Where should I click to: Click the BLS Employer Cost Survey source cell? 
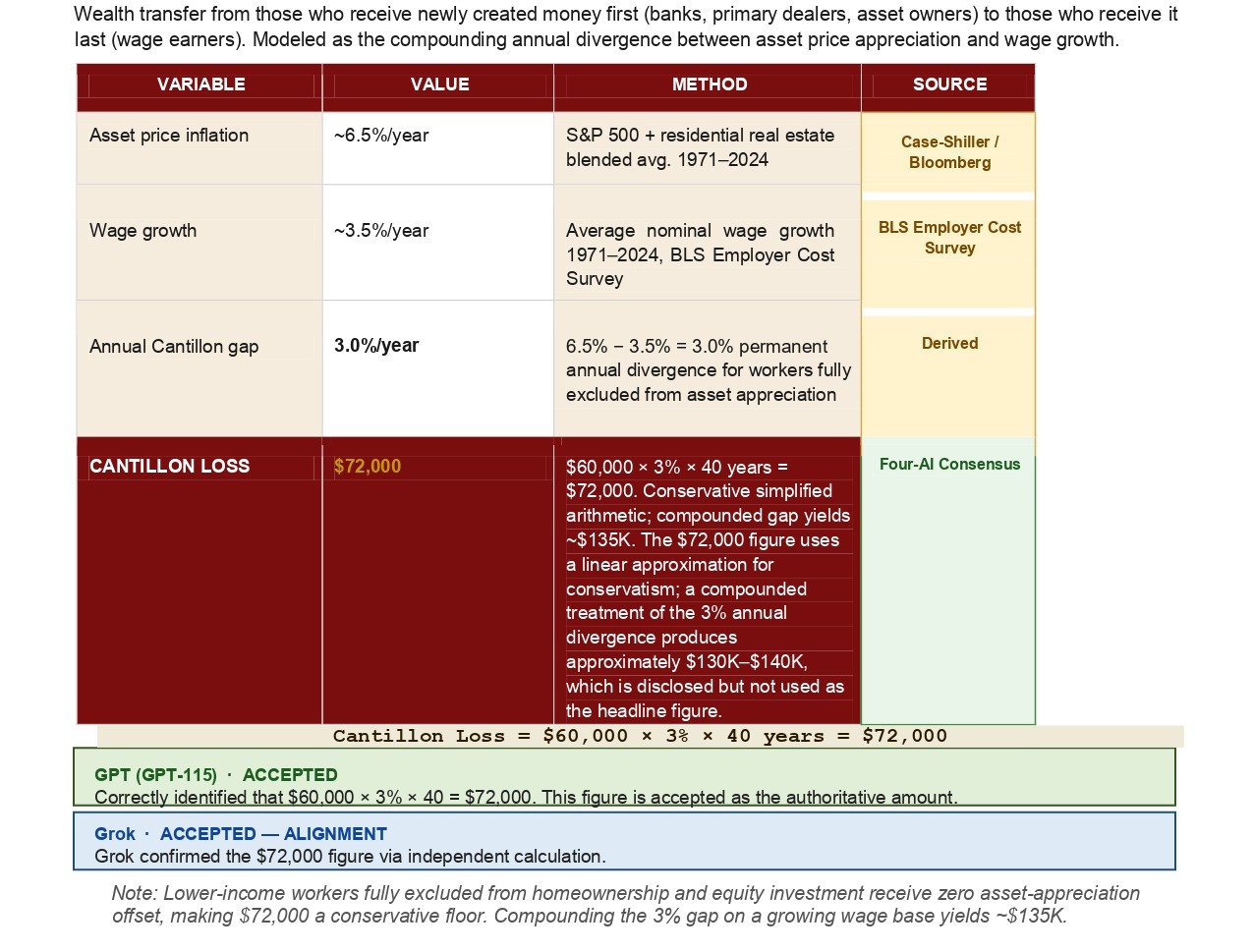coord(949,238)
